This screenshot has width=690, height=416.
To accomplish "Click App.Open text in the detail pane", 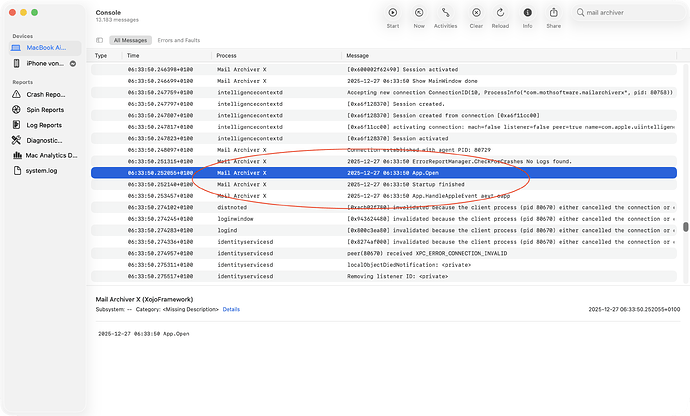I will [176, 334].
